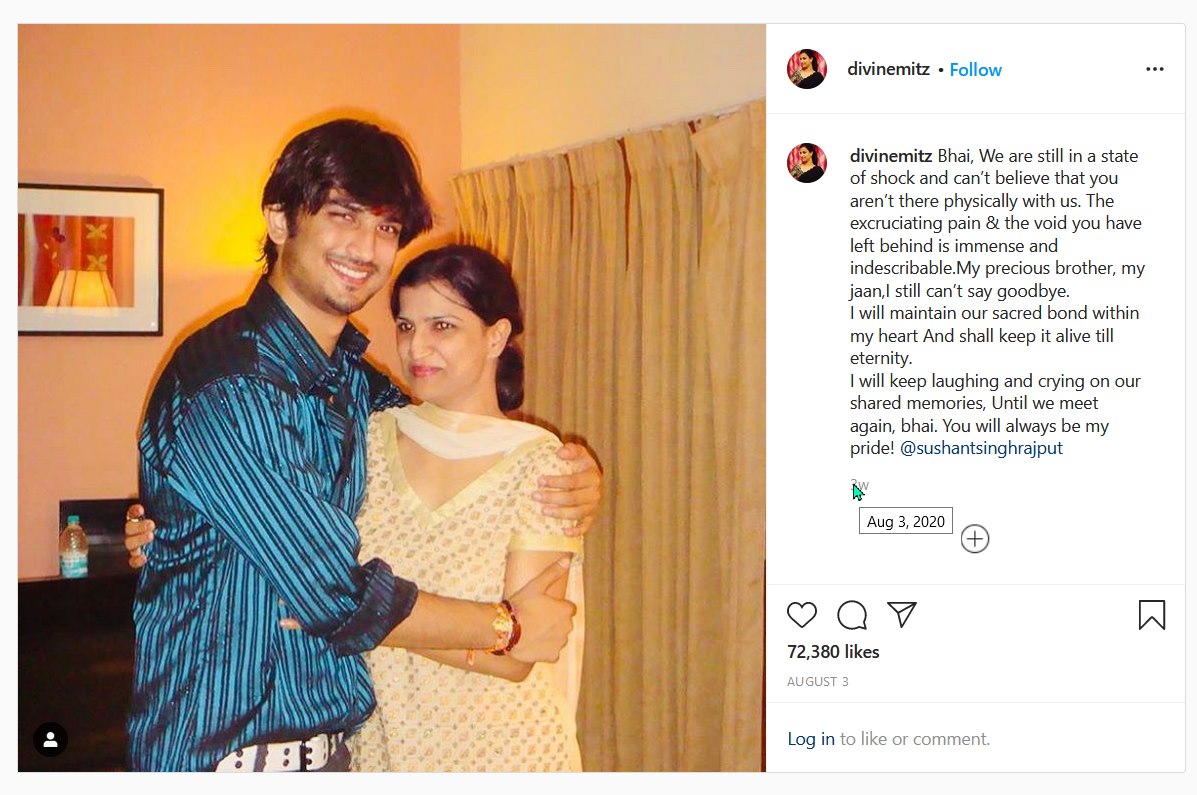Load more comments with the plus circle
Viewport: 1197px width, 795px height.
tap(975, 539)
